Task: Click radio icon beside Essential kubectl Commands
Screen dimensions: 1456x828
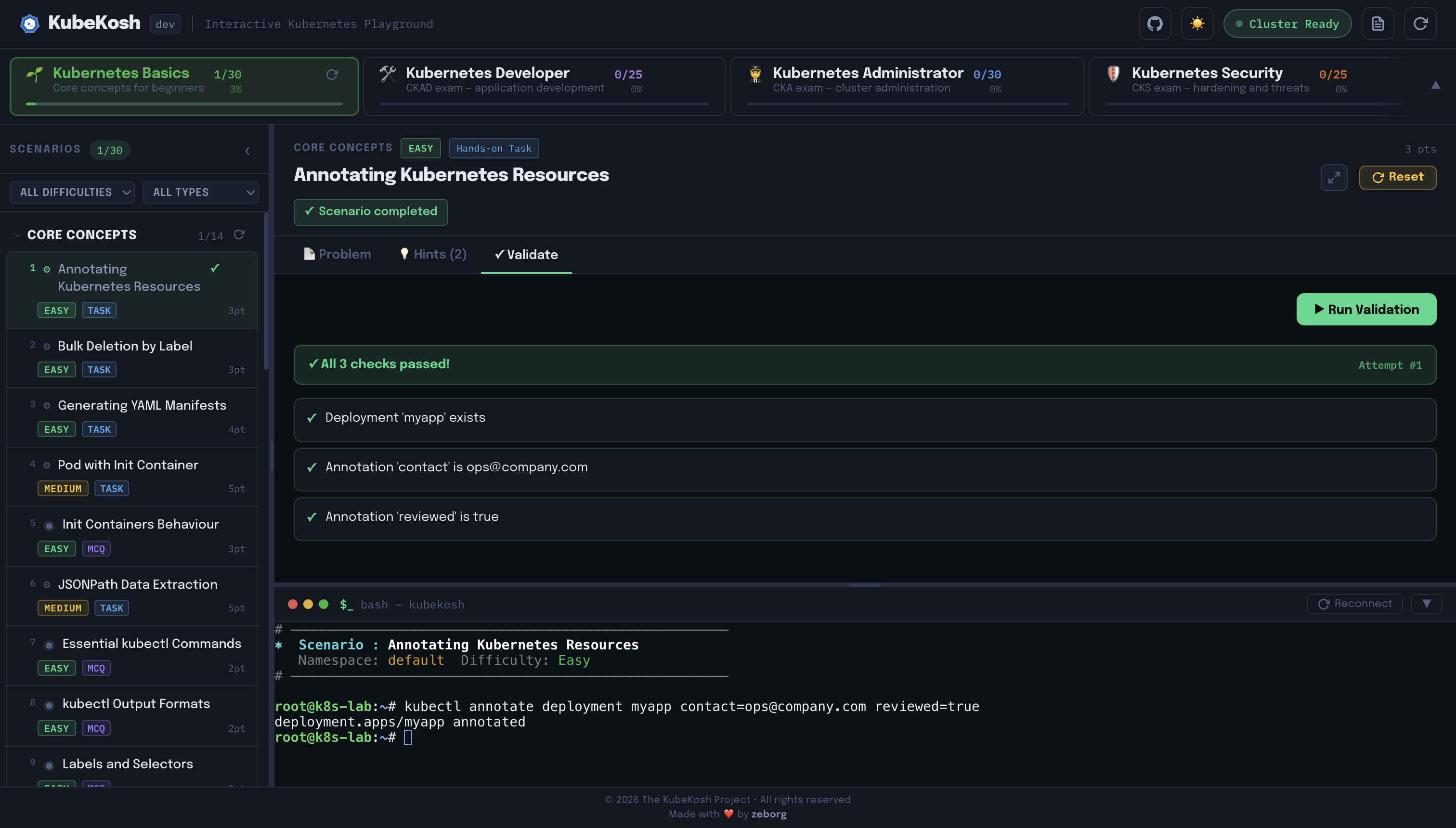Action: [50, 646]
